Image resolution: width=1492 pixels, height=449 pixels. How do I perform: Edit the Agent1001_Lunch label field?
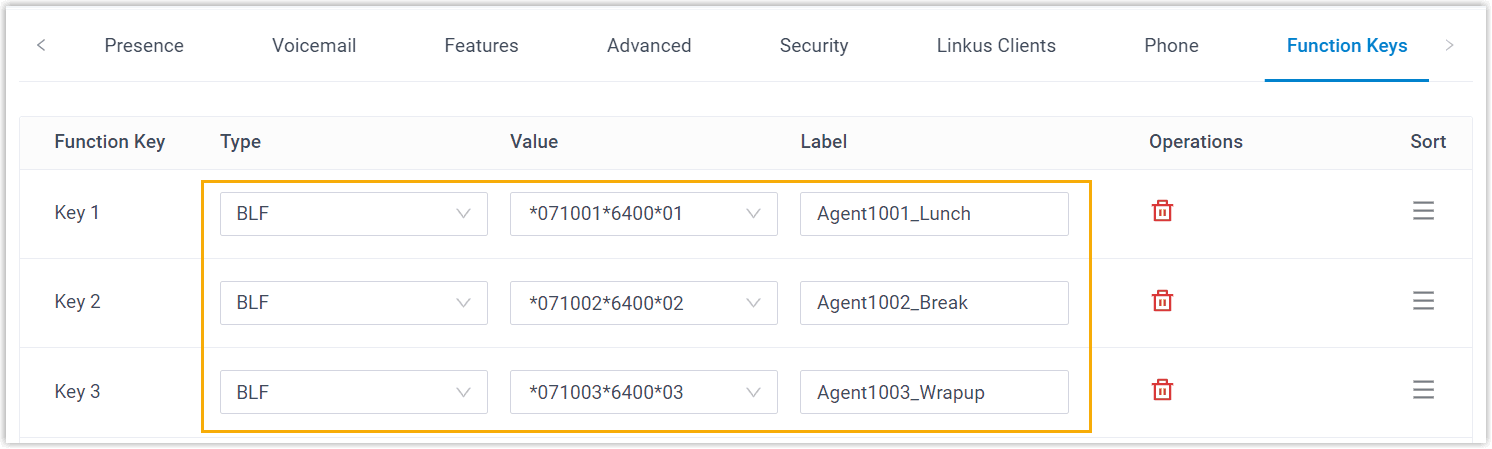point(934,213)
